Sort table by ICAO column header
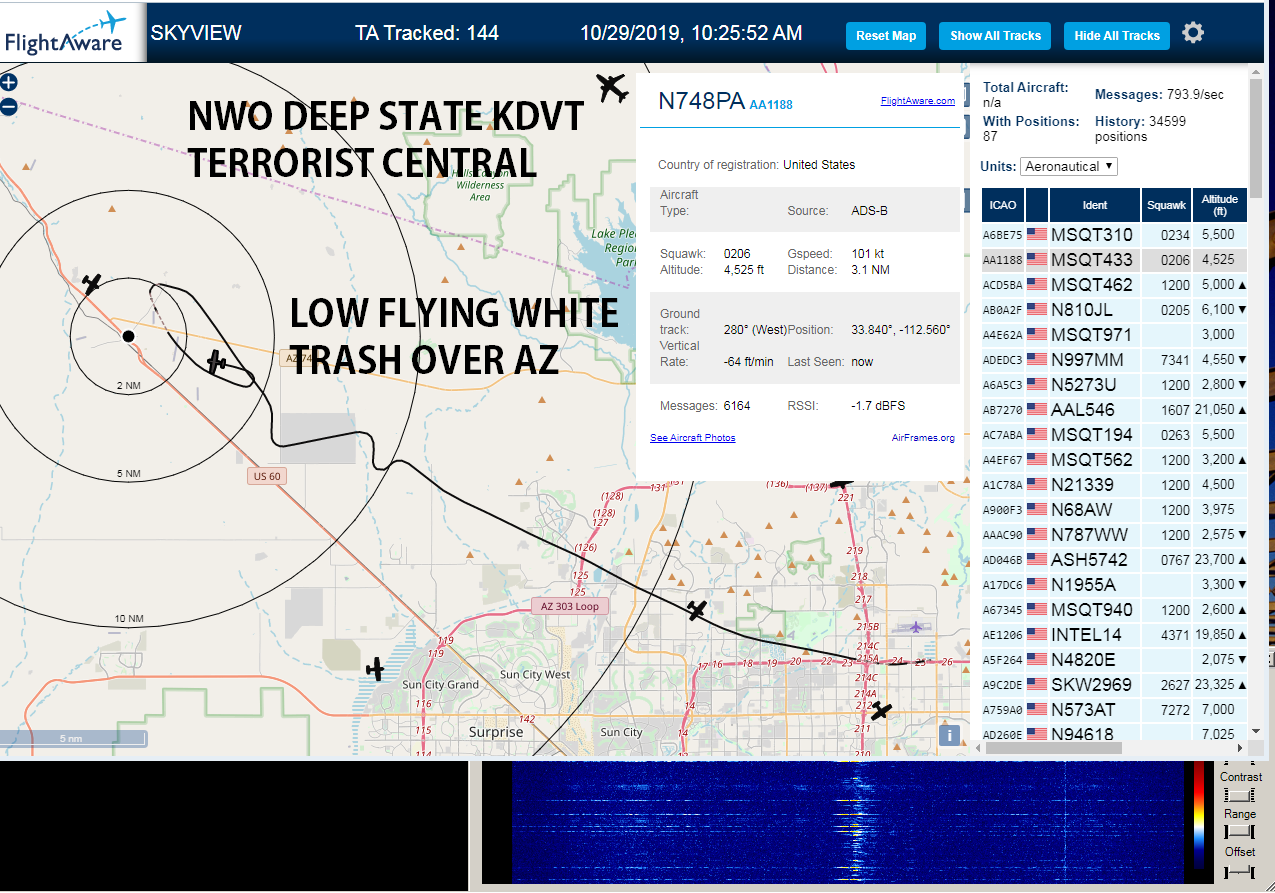 (x=1003, y=205)
